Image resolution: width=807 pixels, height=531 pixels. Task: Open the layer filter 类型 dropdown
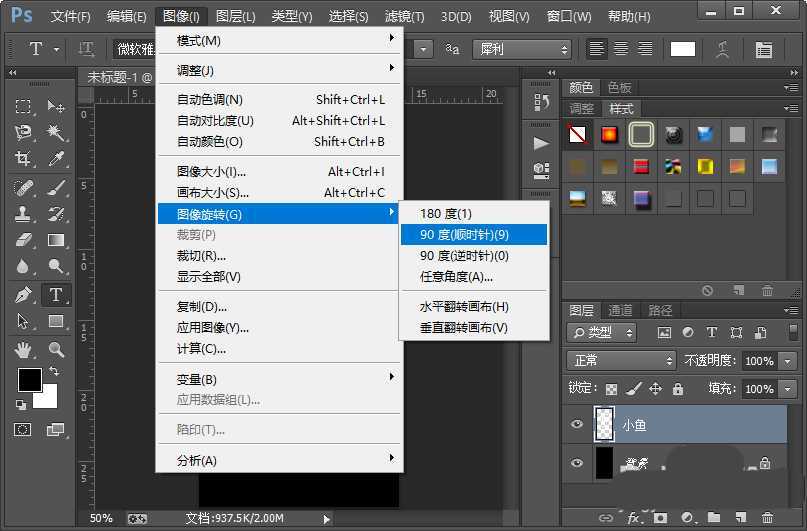[602, 332]
